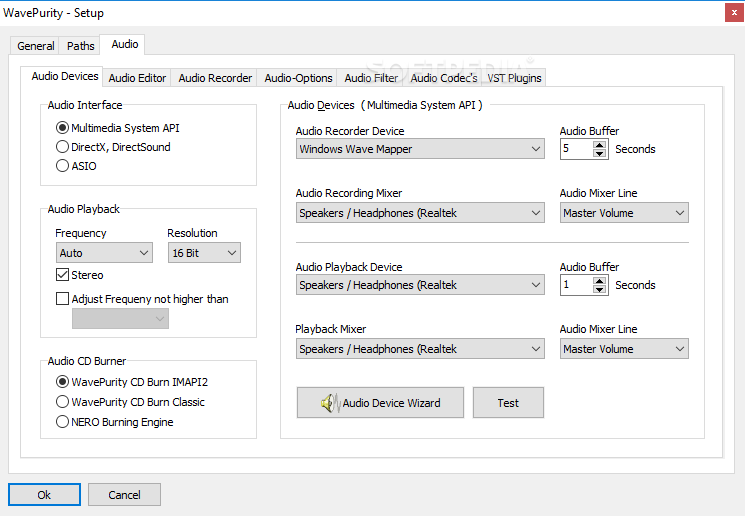Screen dimensions: 745x516
Task: Go to the Audio-Options tab
Action: click(x=298, y=78)
